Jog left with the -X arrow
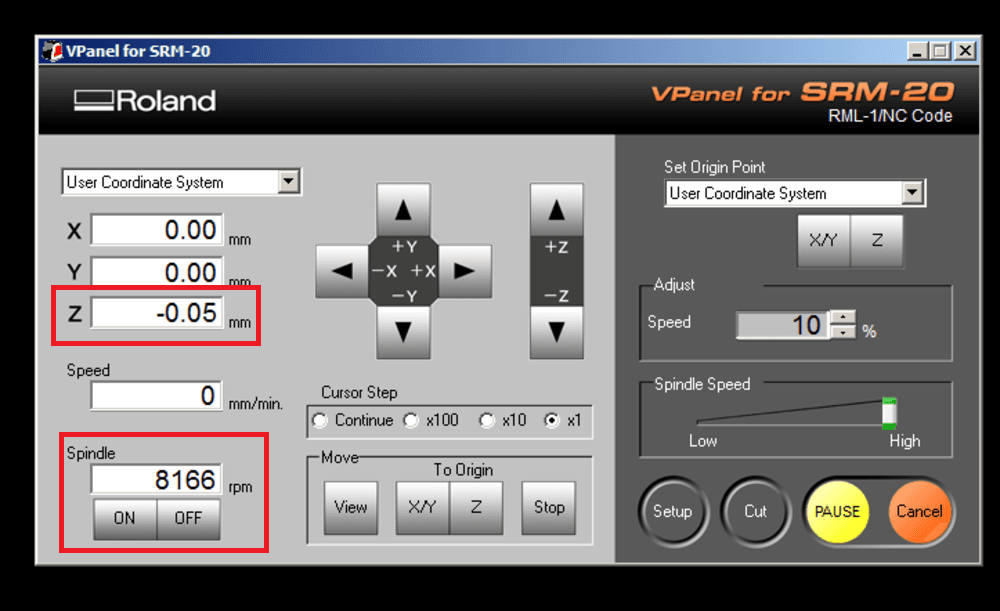Screen dimensions: 1000x611 (342, 271)
